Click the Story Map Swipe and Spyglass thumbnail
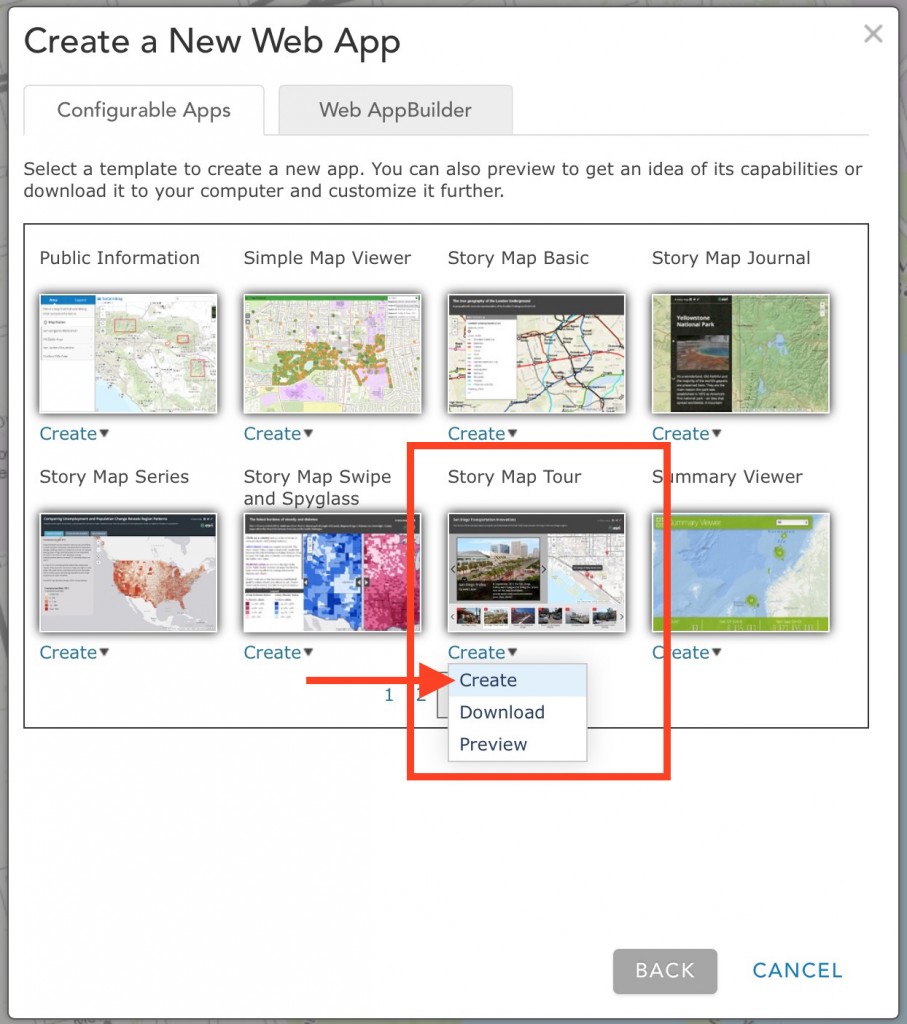 332,572
